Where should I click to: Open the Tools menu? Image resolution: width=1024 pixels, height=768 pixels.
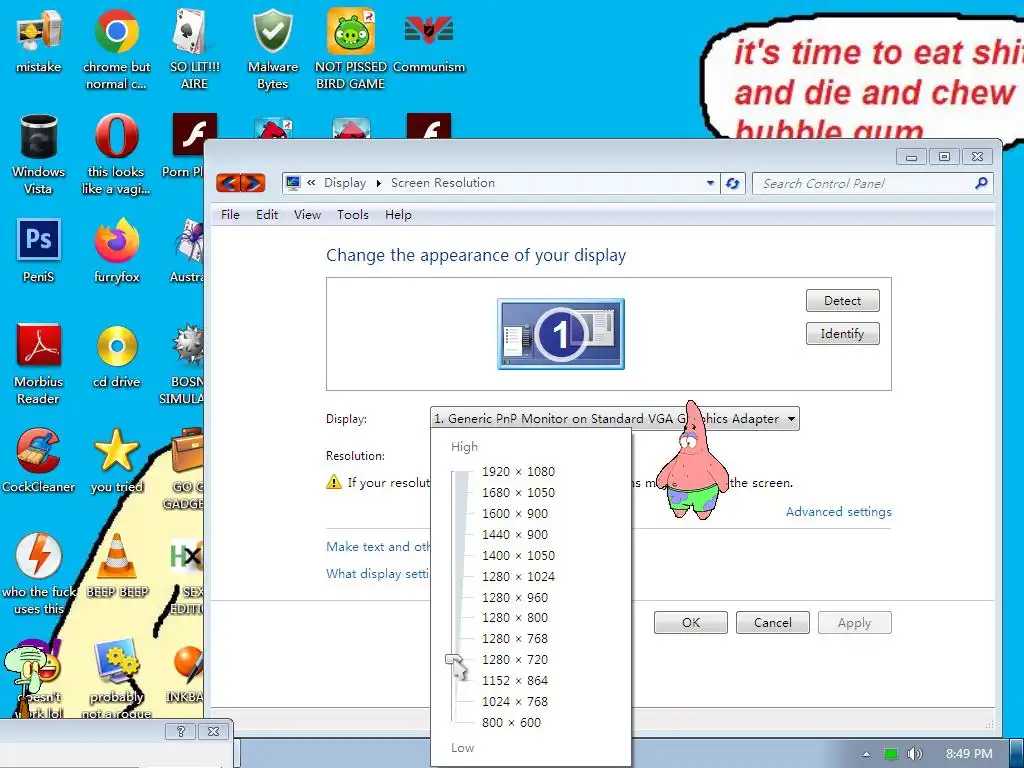coord(353,215)
